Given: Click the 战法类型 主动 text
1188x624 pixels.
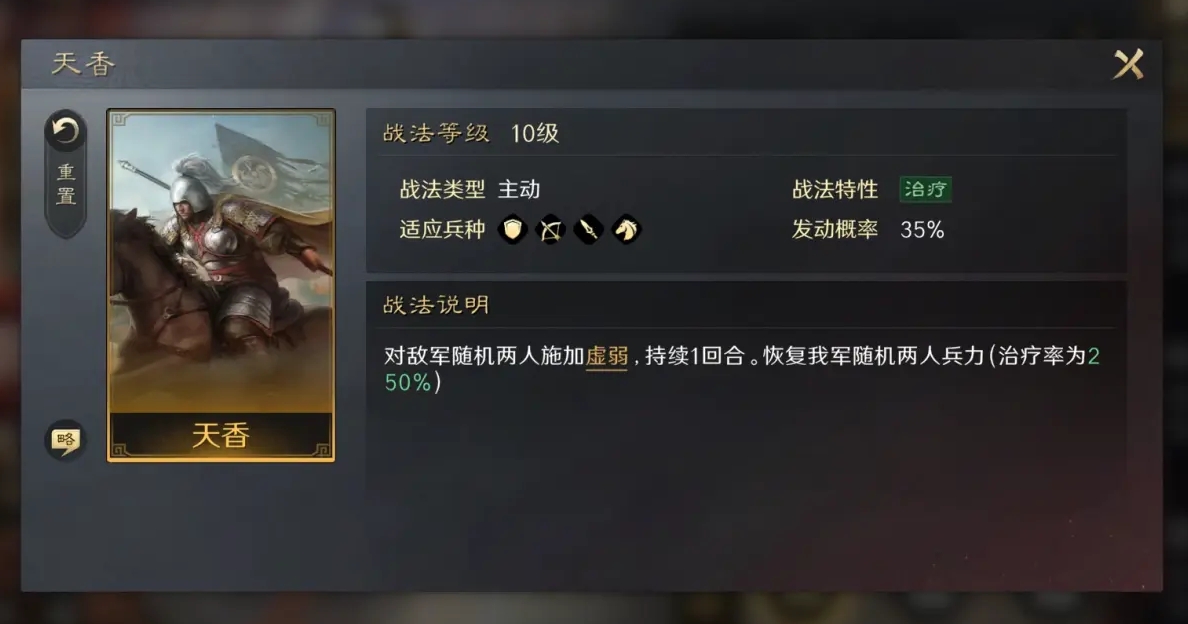Looking at the screenshot, I should [470, 189].
